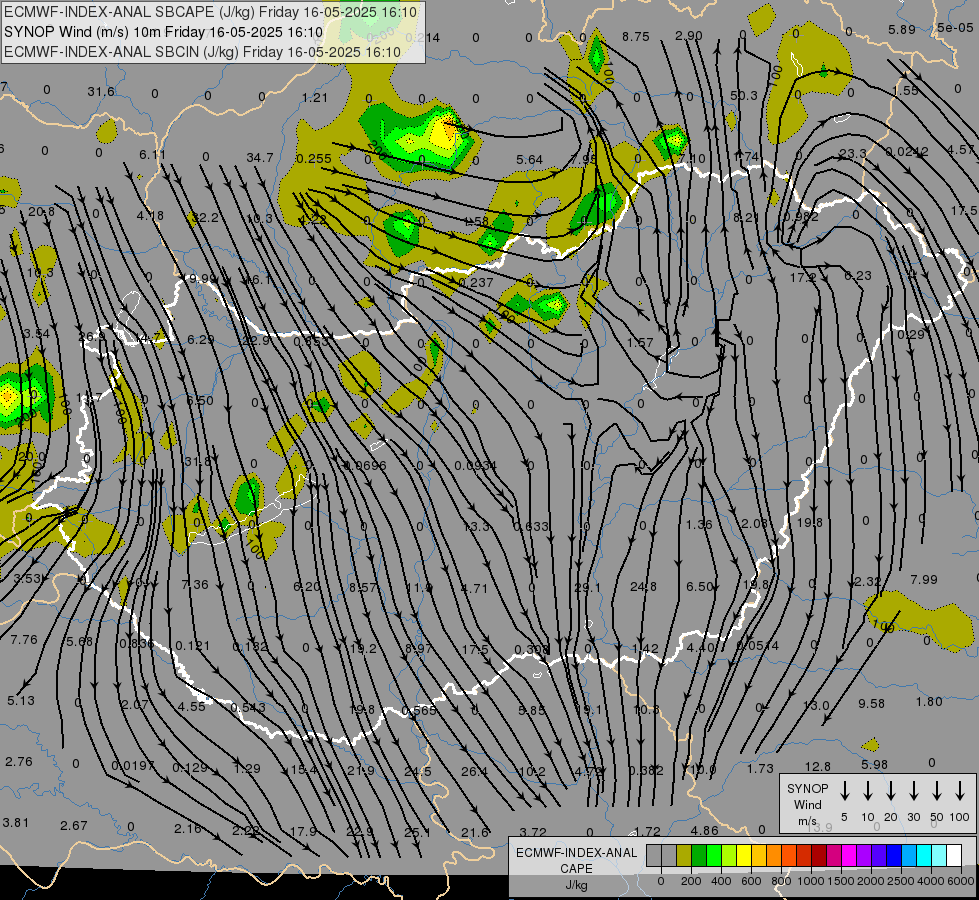Click the map value 5e-05

(955, 27)
